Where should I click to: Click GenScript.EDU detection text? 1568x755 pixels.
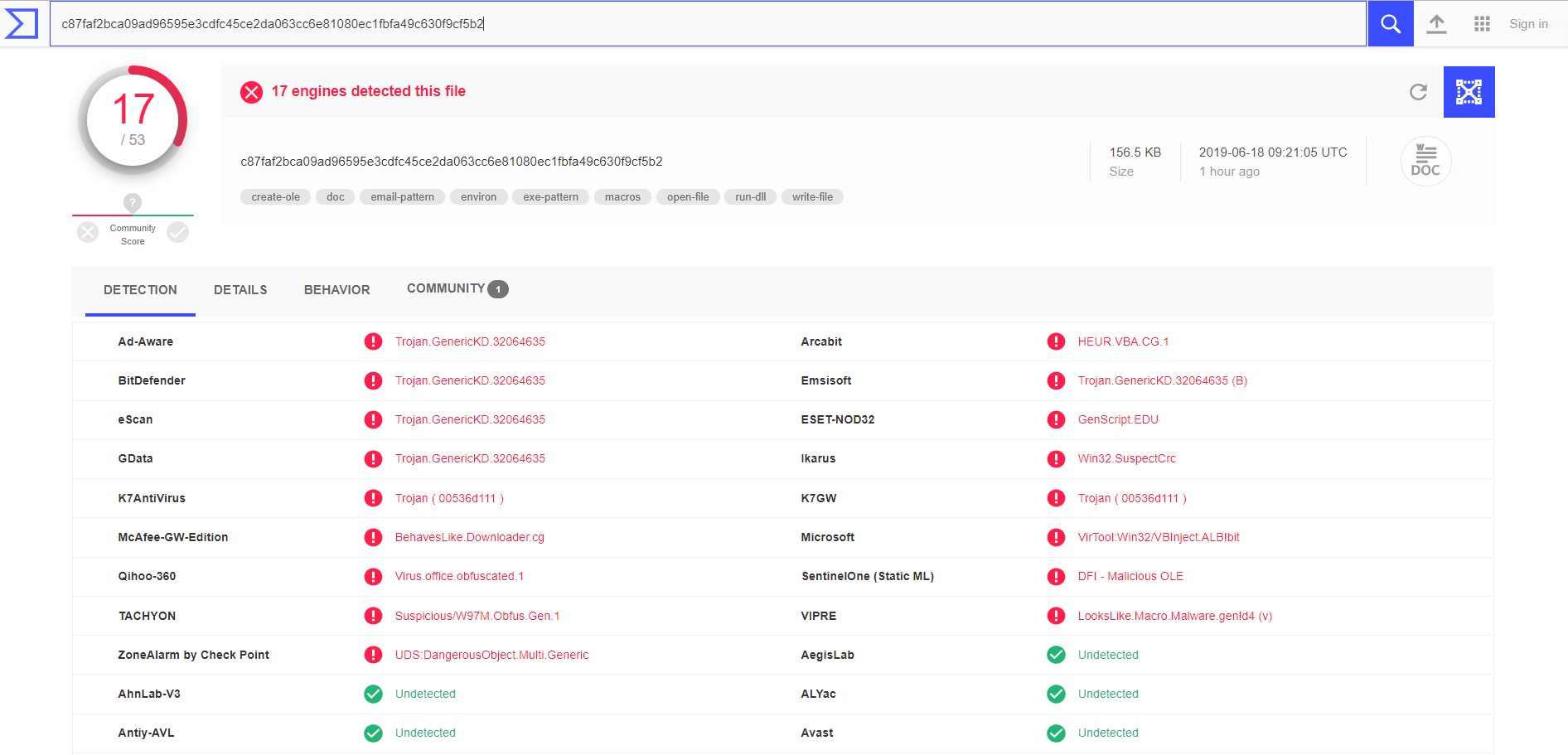click(x=1118, y=419)
